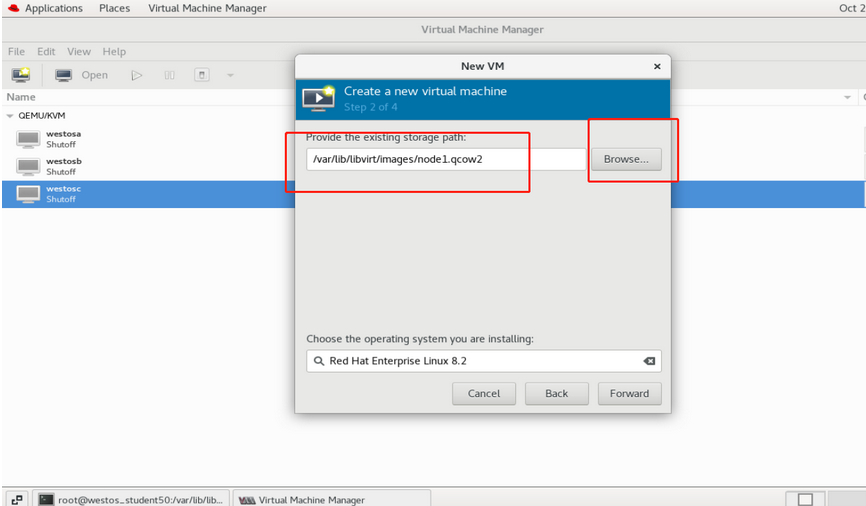Click the Back button
Image resolution: width=866 pixels, height=506 pixels.
557,393
